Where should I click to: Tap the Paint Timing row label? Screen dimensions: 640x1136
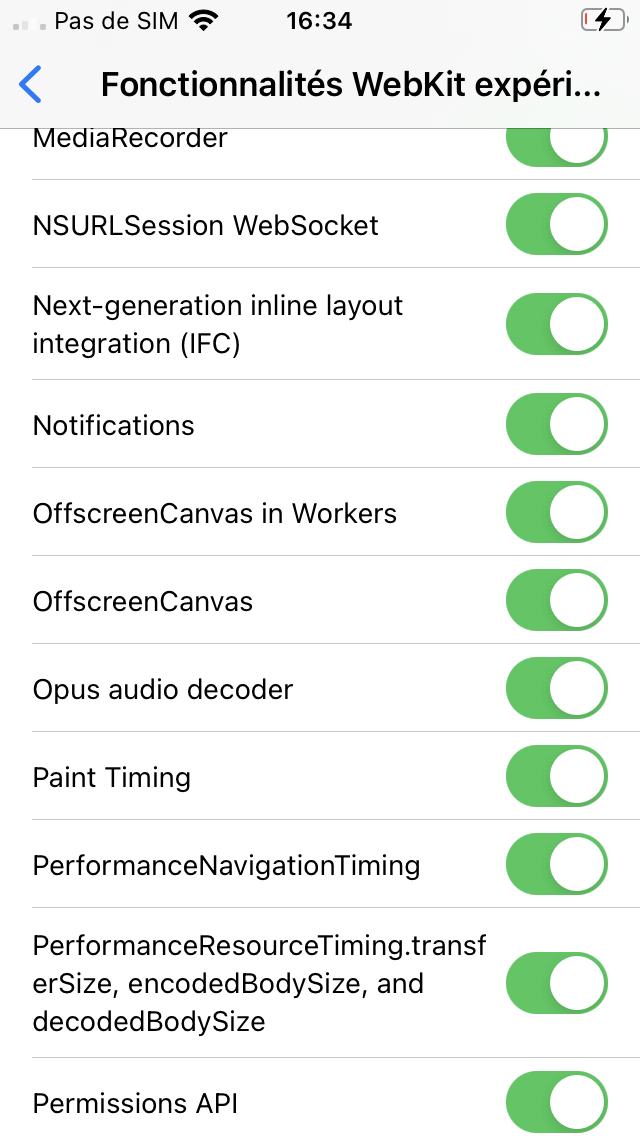(112, 777)
